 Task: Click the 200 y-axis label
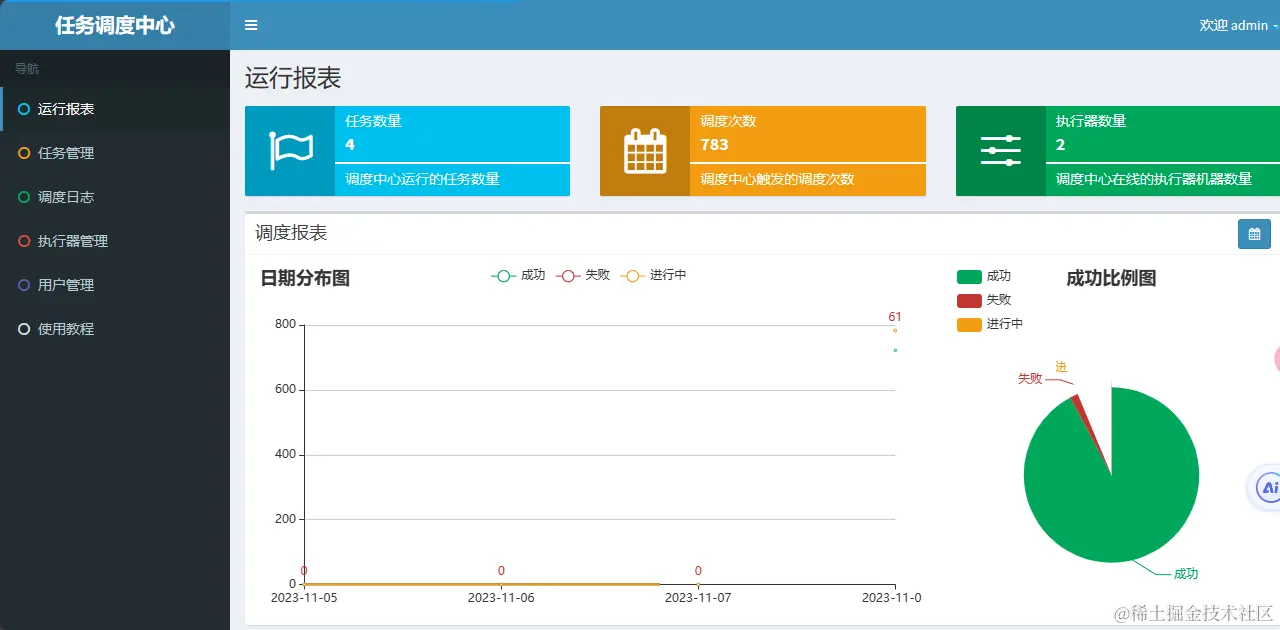coord(285,519)
